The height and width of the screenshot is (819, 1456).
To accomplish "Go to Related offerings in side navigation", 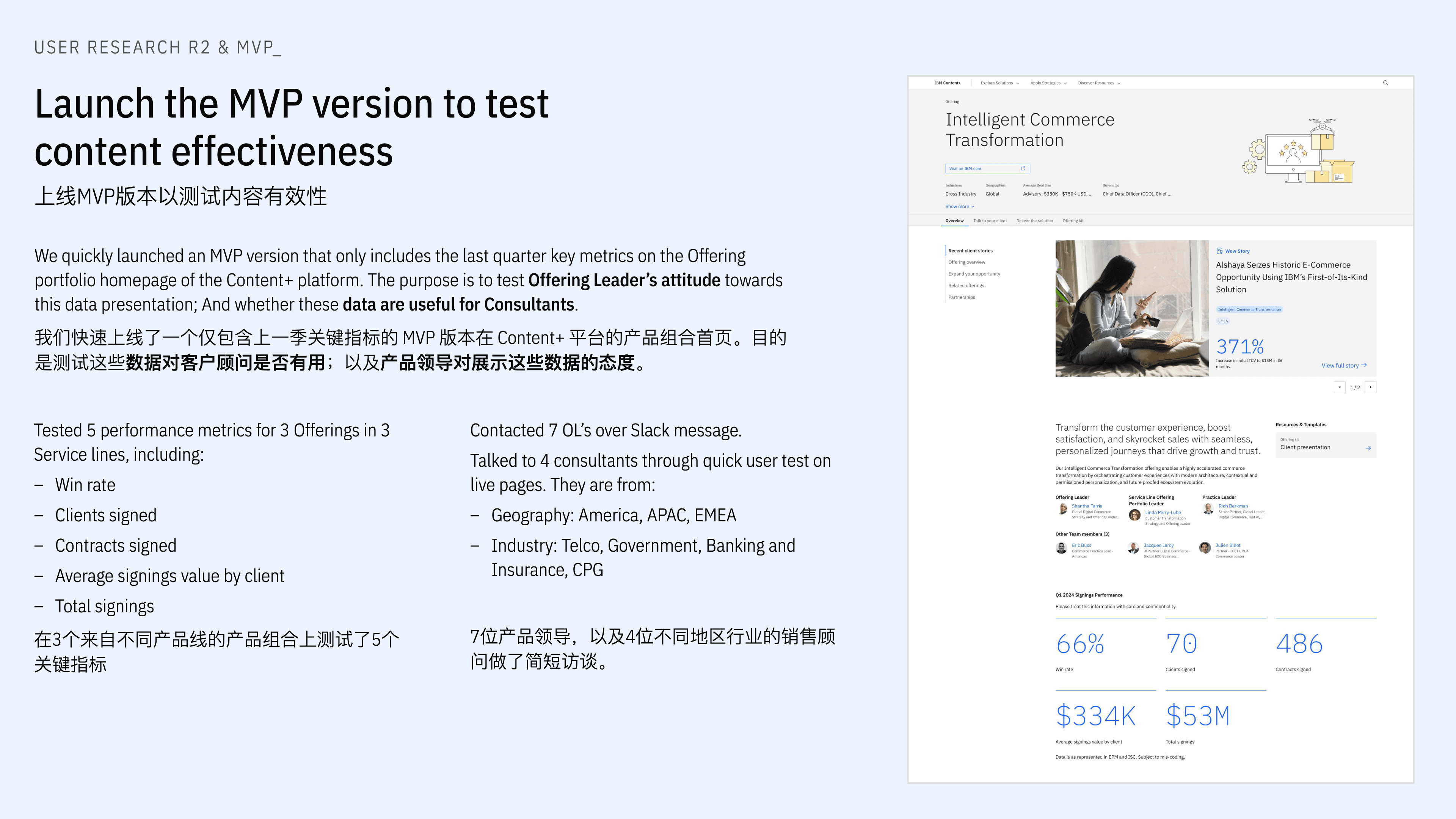I will click(966, 286).
